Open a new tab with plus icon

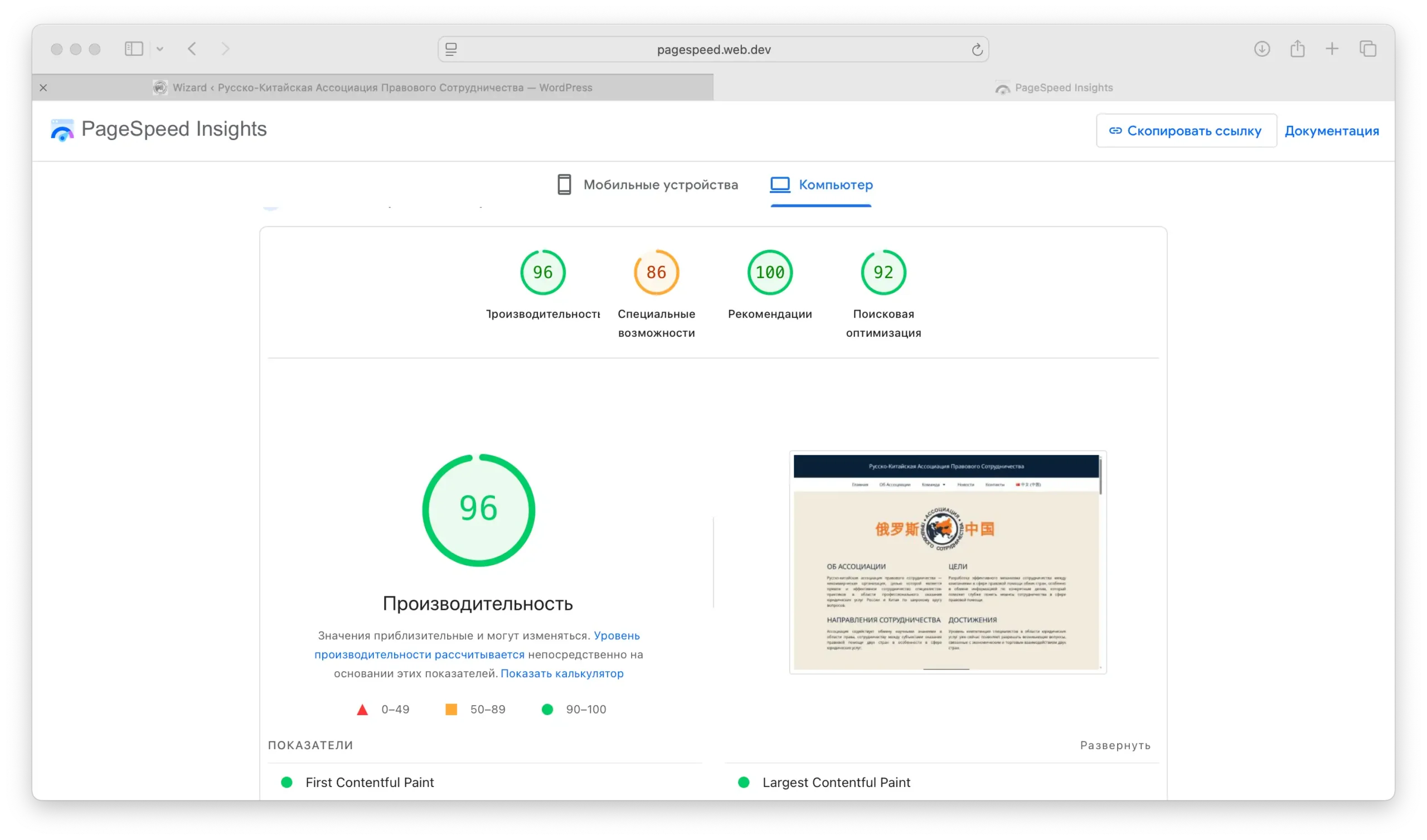[x=1332, y=48]
